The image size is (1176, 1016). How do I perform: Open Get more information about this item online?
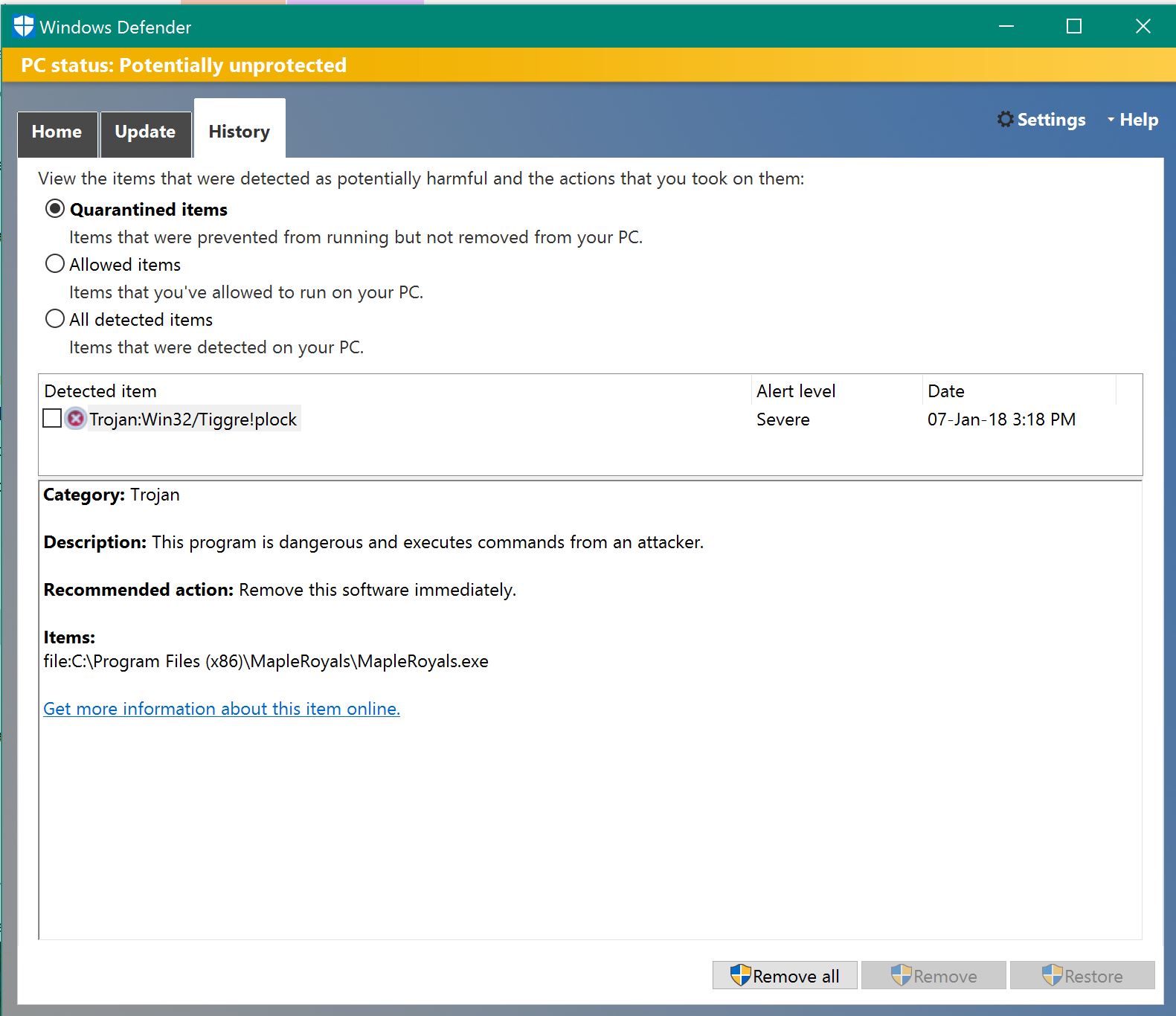pos(222,708)
